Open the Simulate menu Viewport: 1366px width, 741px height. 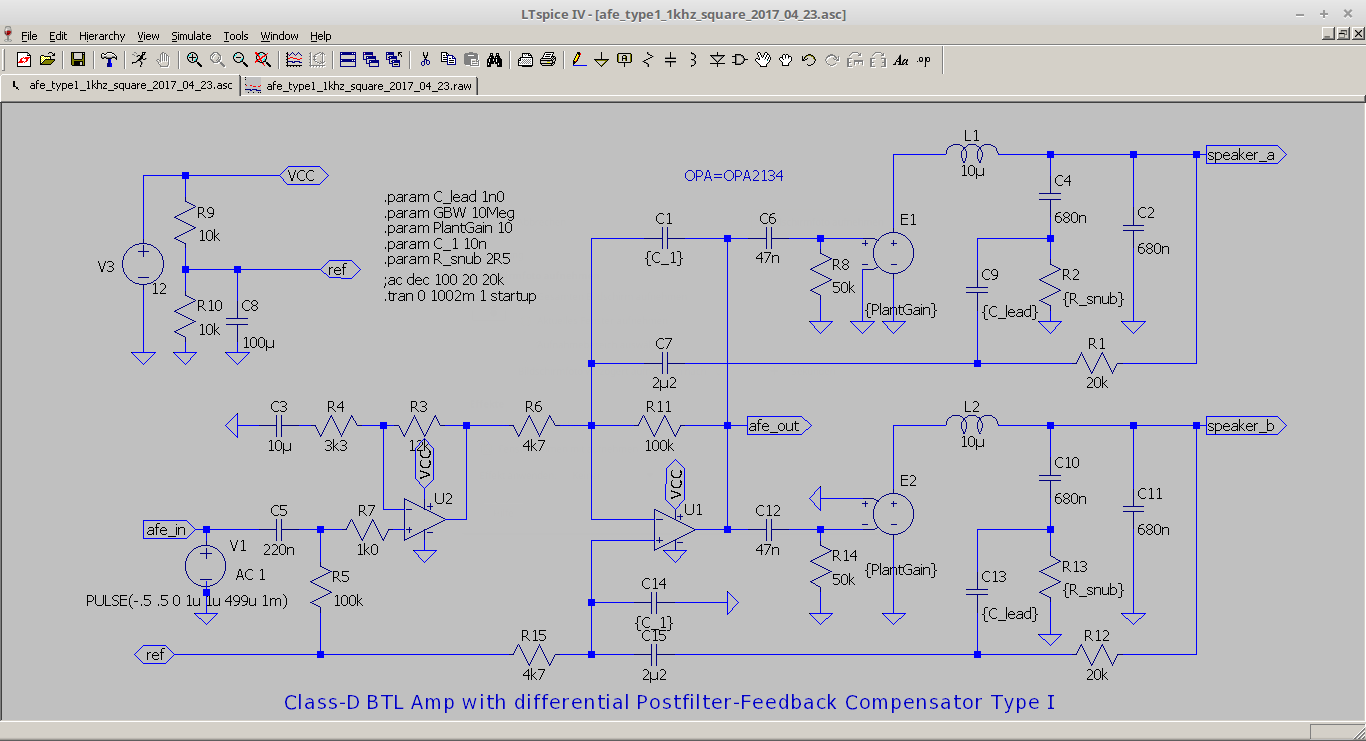(x=190, y=36)
